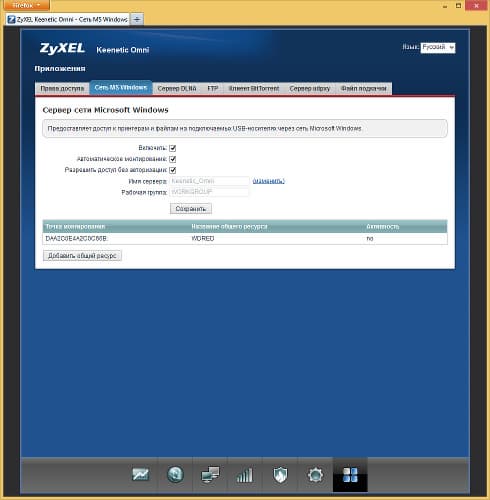Screen dimensions: 490x500
Task: Click the (изменить) link
Action: pyautogui.click(x=268, y=181)
